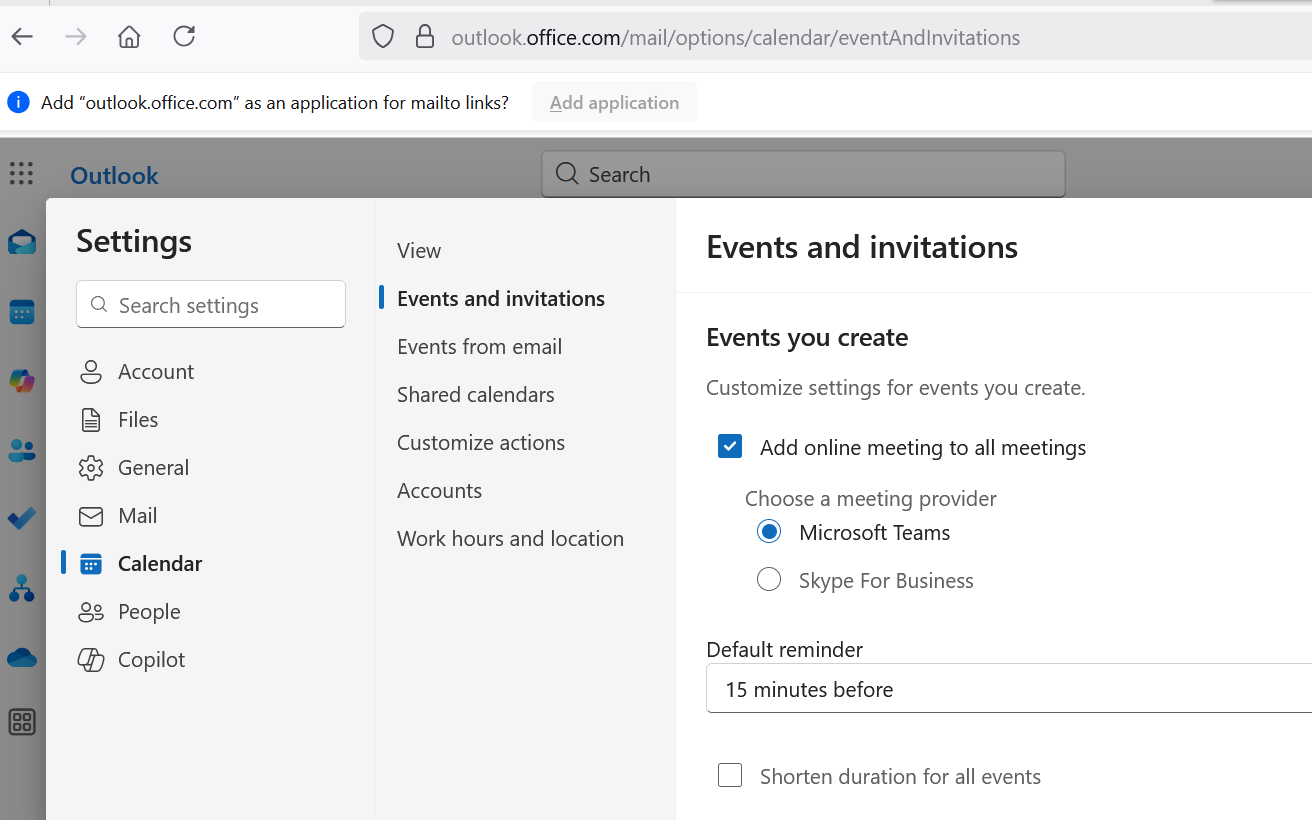The image size is (1312, 820).
Task: Go to Shared calendars settings
Action: point(475,395)
